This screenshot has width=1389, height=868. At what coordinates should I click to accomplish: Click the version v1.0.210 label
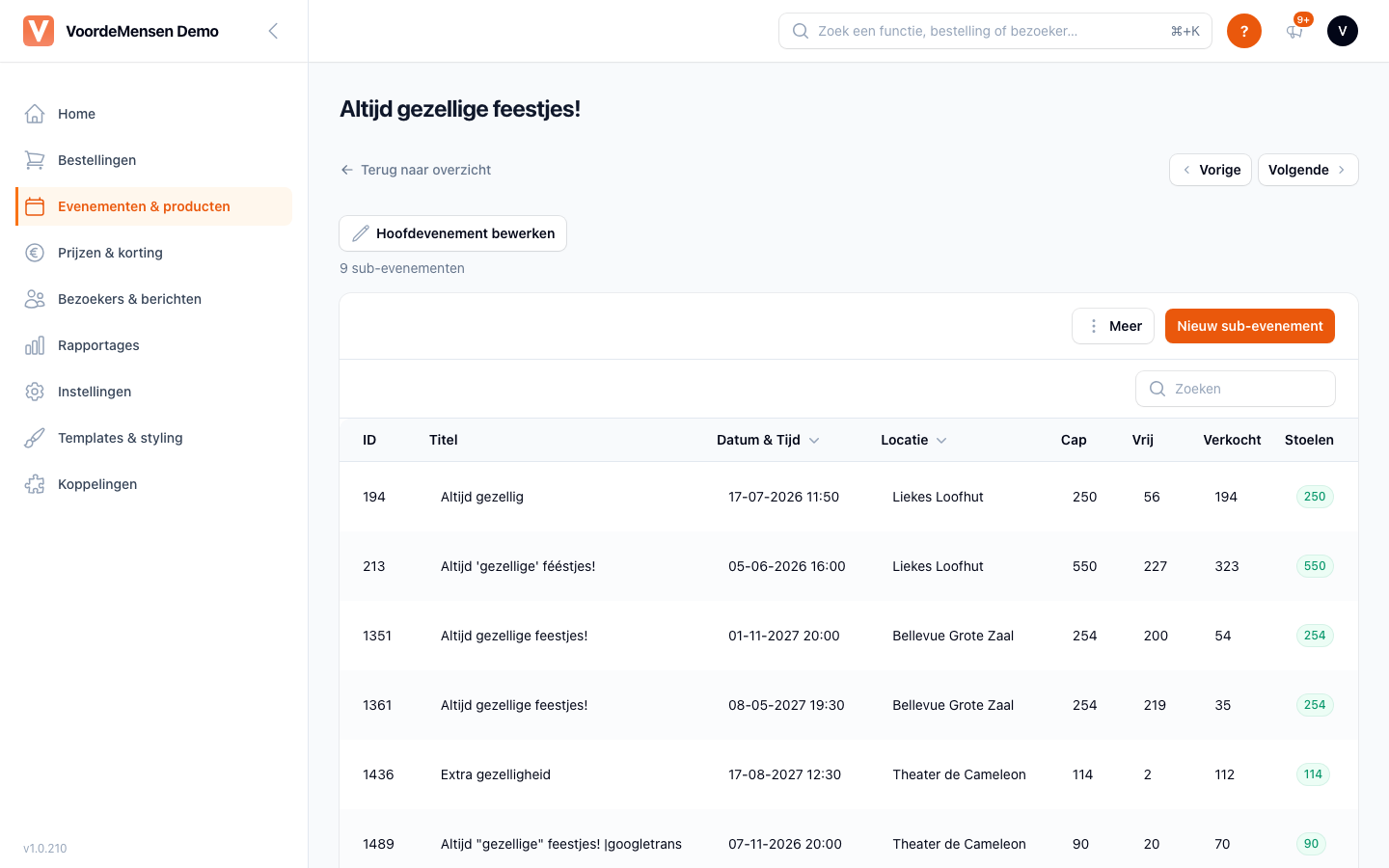[45, 849]
